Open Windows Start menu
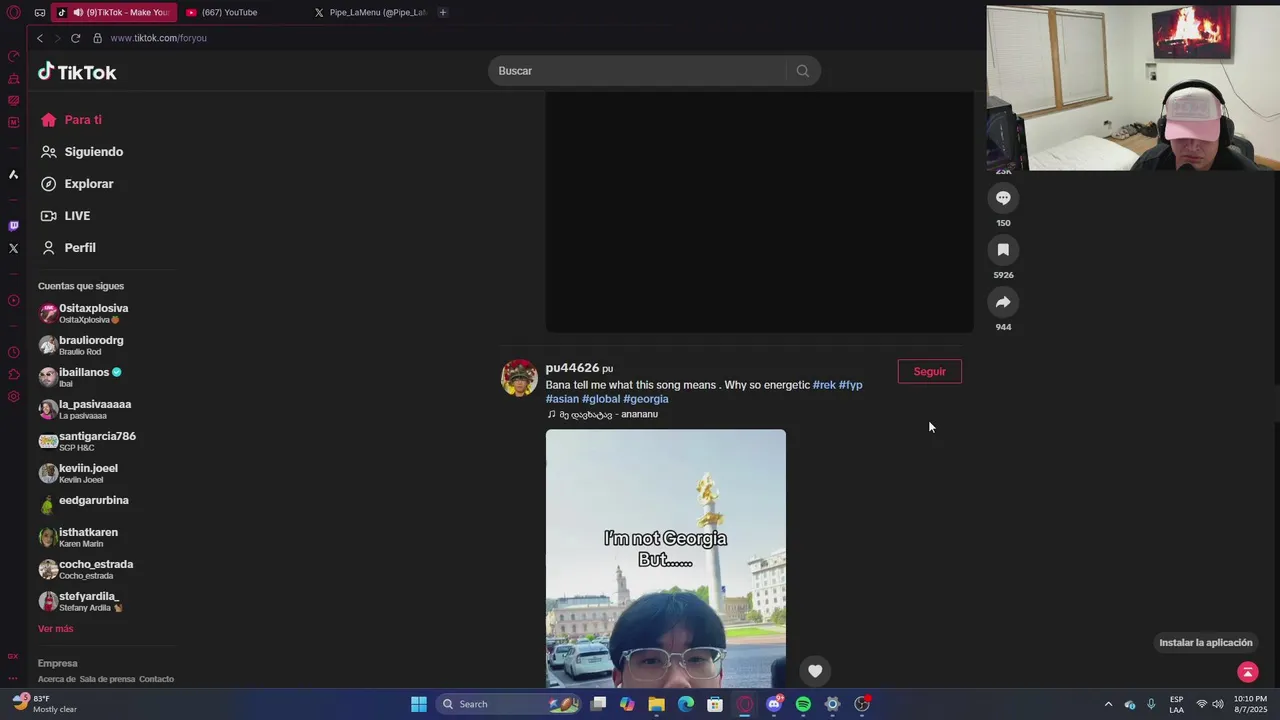Screen dimensions: 1280x720 pyautogui.click(x=419, y=704)
